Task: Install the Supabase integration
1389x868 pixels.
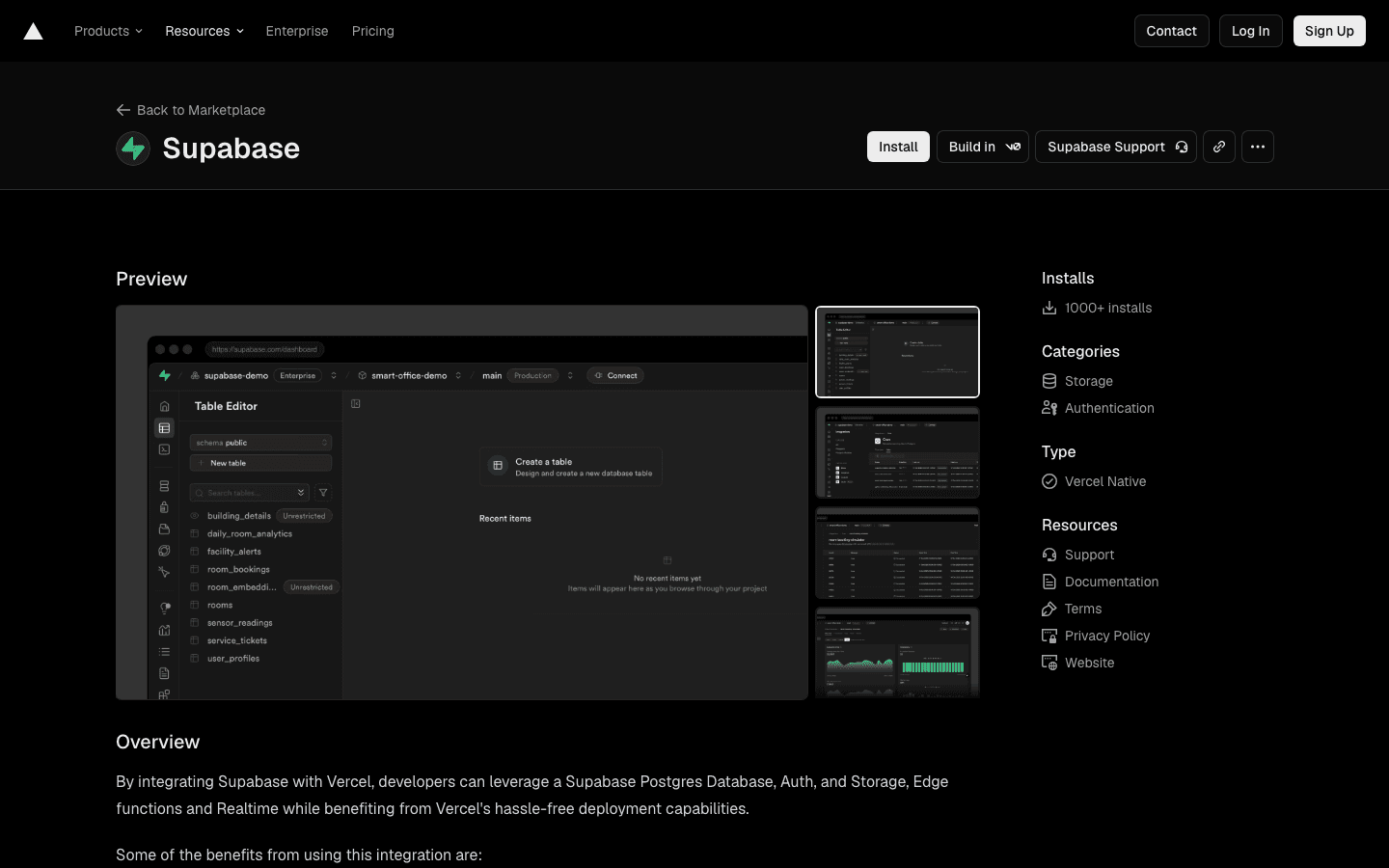Action: pyautogui.click(x=898, y=147)
